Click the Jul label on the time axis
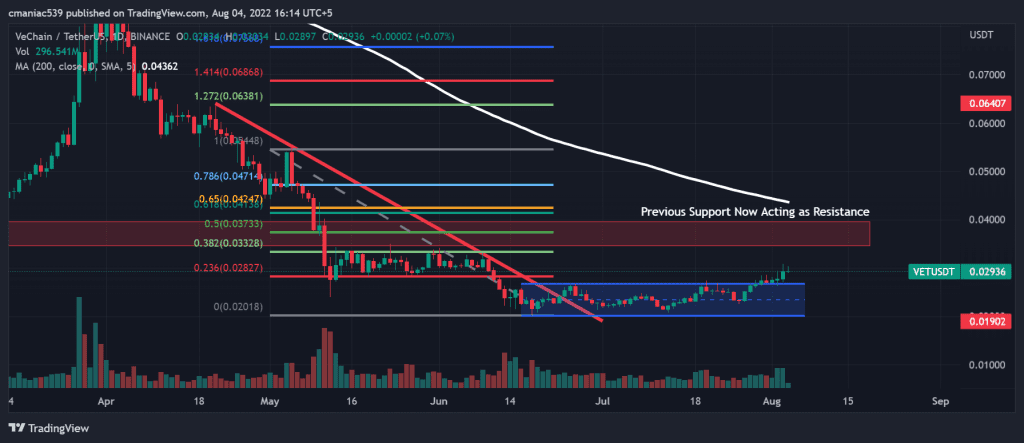Image resolution: width=1024 pixels, height=443 pixels. click(605, 400)
